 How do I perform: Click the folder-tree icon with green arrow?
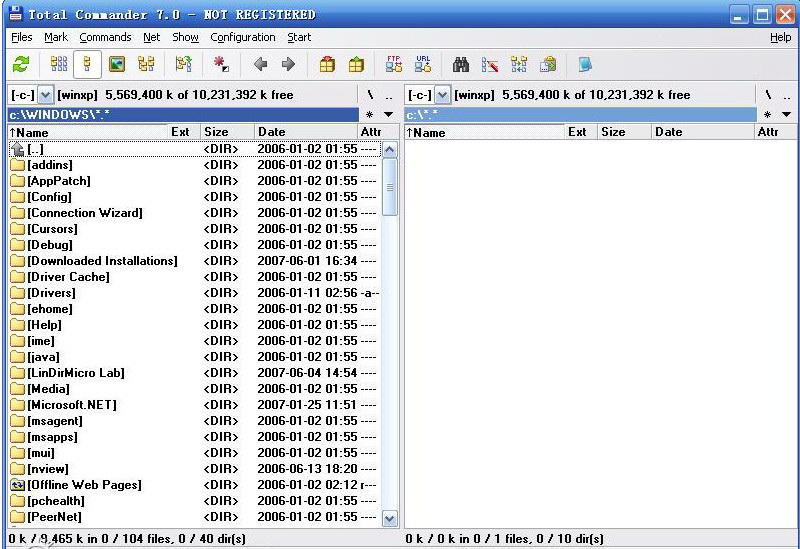click(184, 64)
